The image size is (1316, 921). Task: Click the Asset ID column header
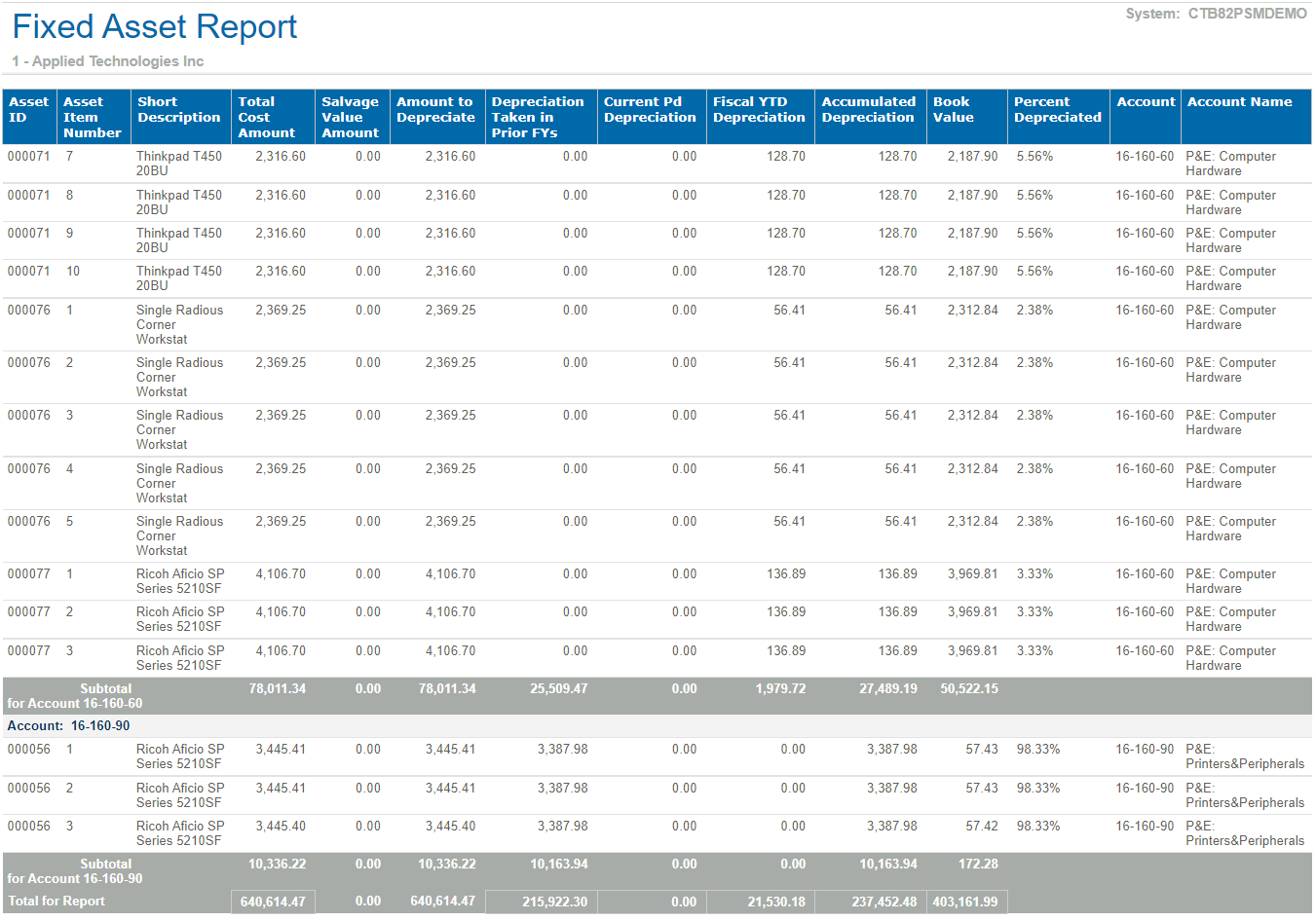point(28,110)
